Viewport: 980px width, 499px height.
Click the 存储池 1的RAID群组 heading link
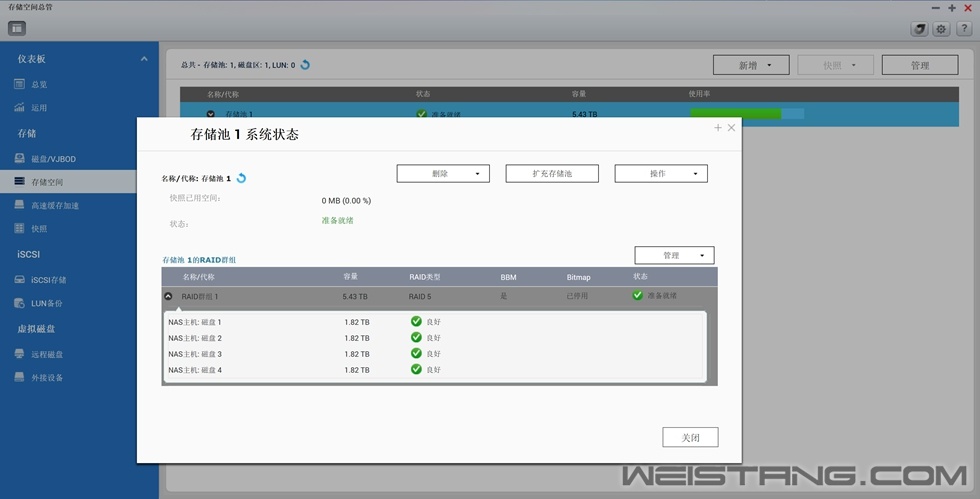[199, 260]
